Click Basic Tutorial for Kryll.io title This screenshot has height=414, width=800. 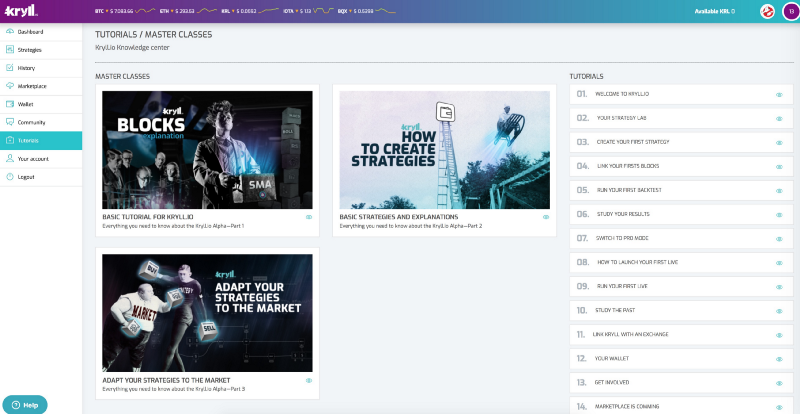(x=148, y=217)
